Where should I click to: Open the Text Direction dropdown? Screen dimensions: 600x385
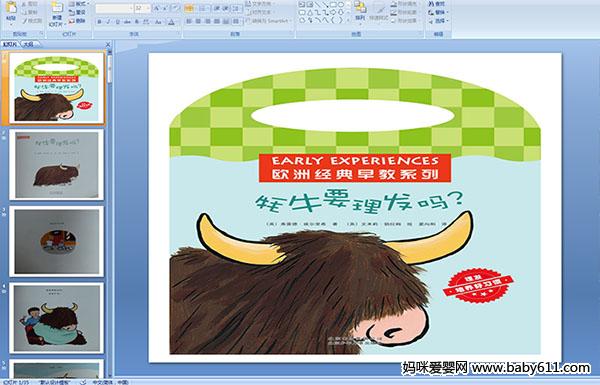(x=260, y=4)
